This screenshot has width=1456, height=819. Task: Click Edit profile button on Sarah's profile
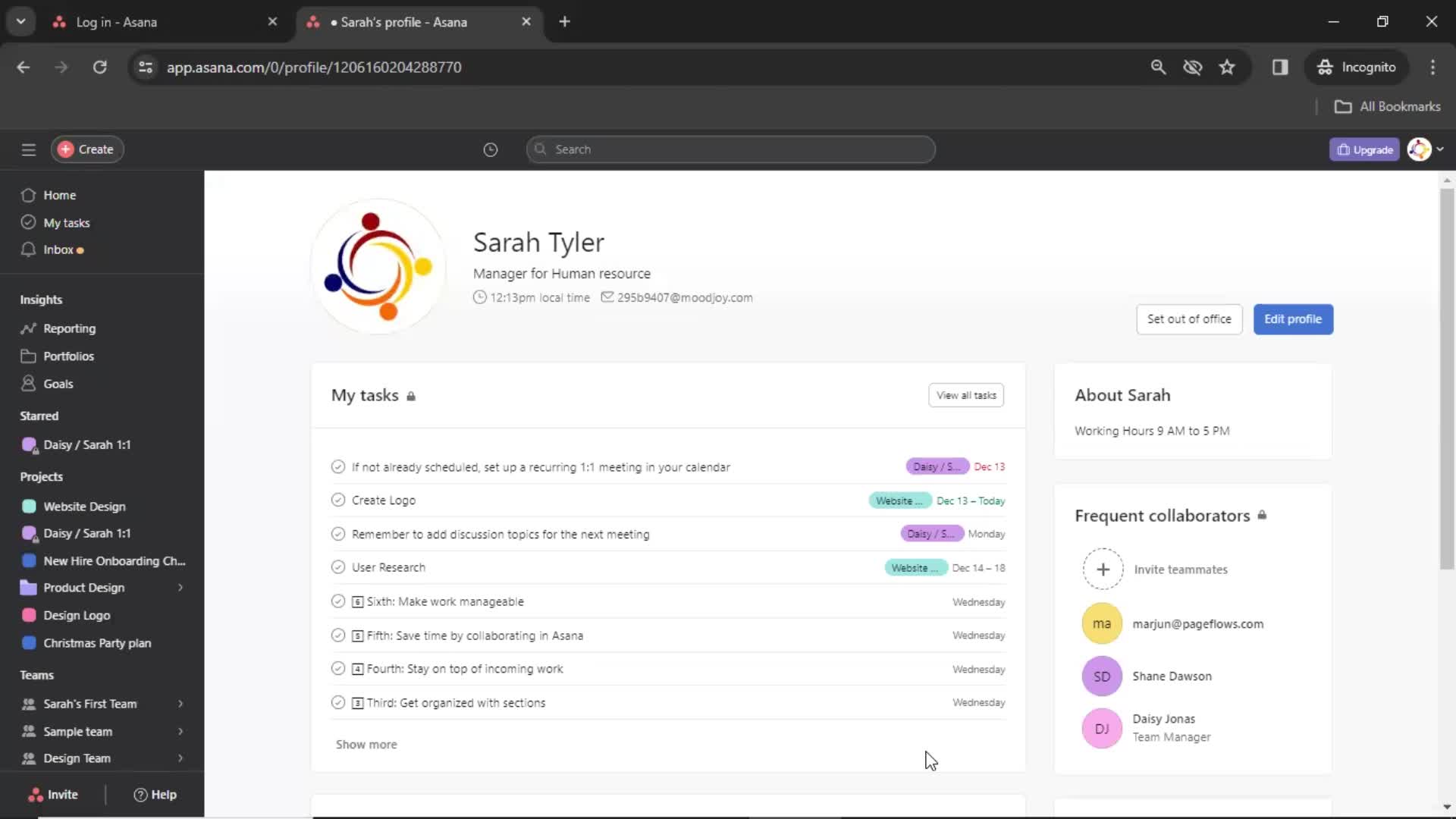point(1293,319)
